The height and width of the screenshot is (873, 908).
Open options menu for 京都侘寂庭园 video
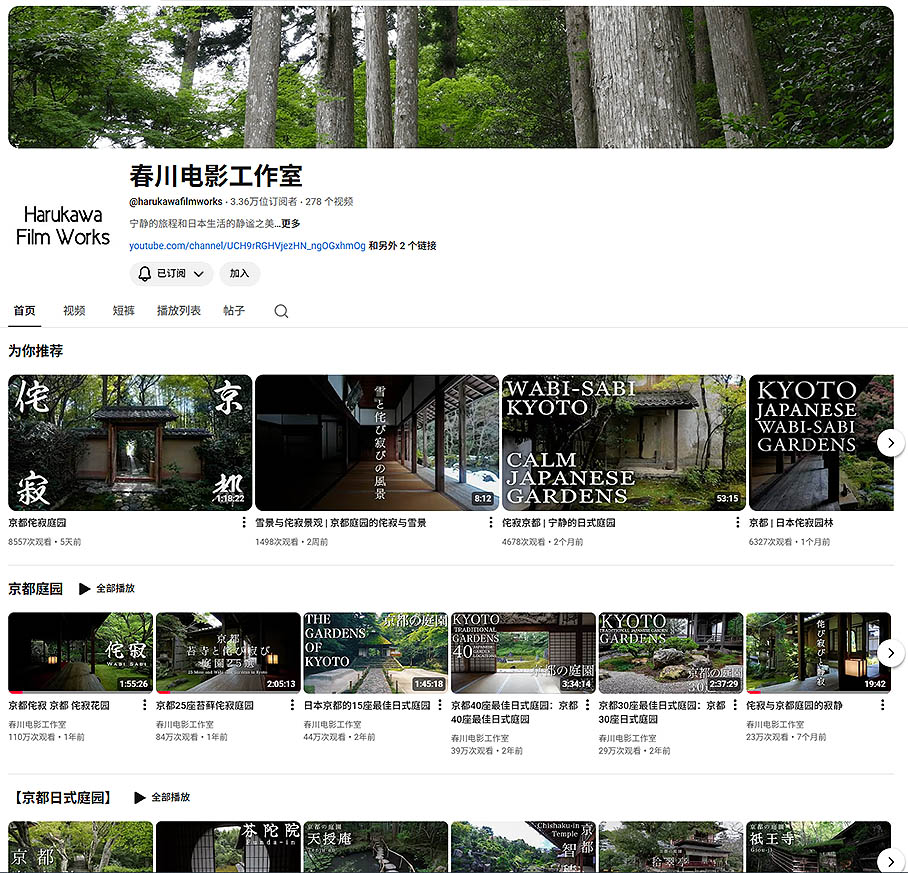tap(244, 523)
